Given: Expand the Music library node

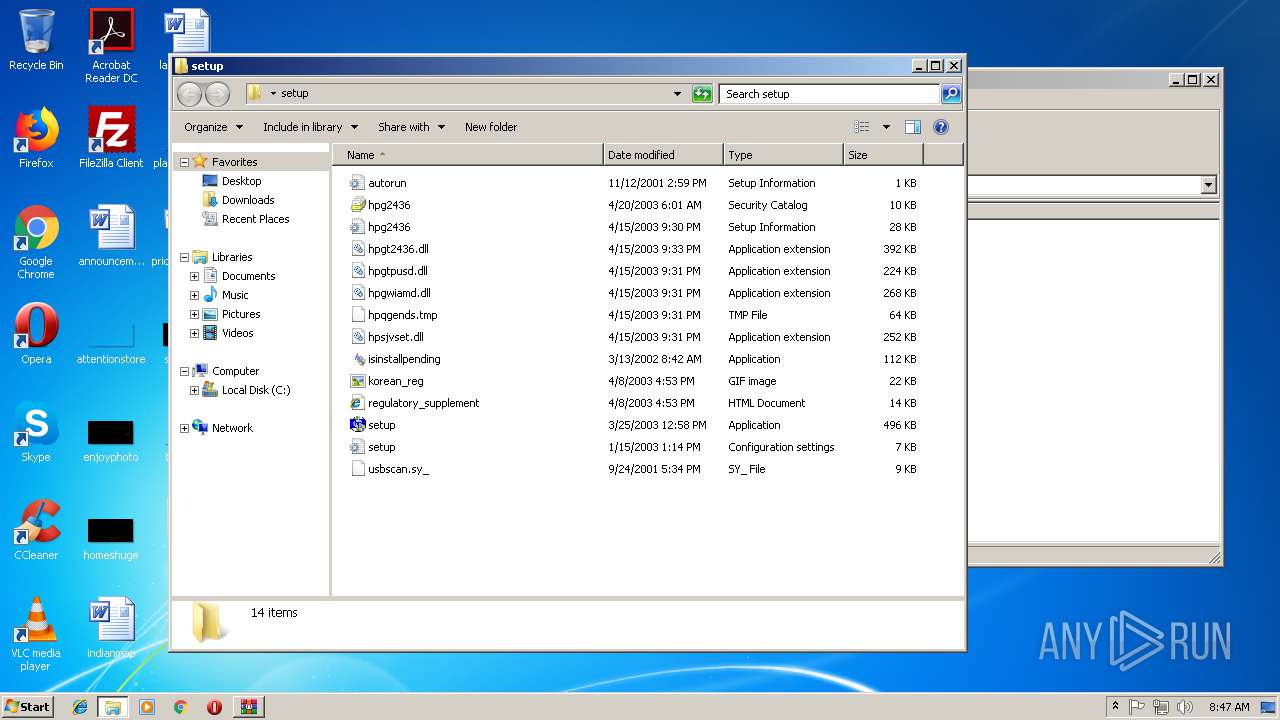Looking at the screenshot, I should [194, 295].
